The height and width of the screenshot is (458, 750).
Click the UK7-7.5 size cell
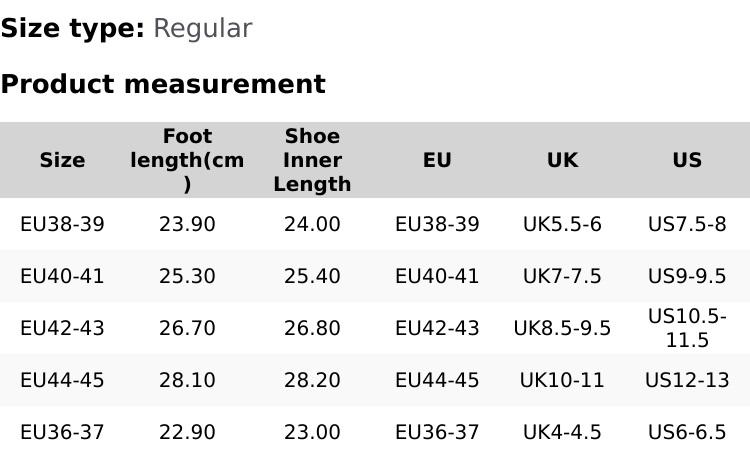pos(562,277)
